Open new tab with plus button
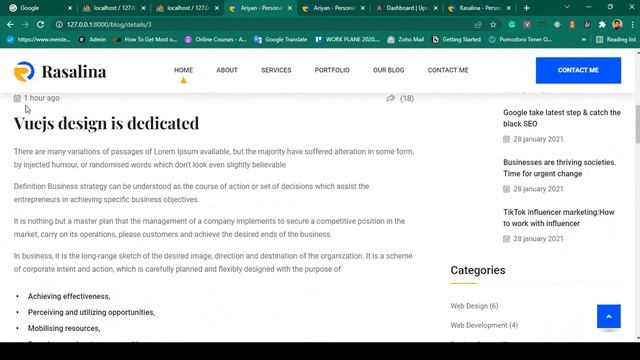Viewport: 640px width, 360px height. click(x=527, y=8)
